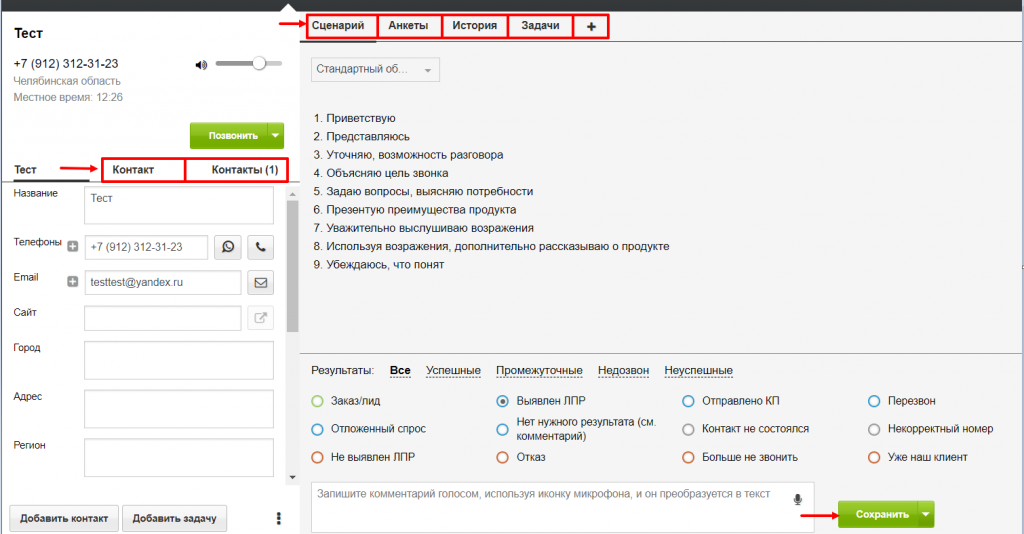Open the История tab

474,26
